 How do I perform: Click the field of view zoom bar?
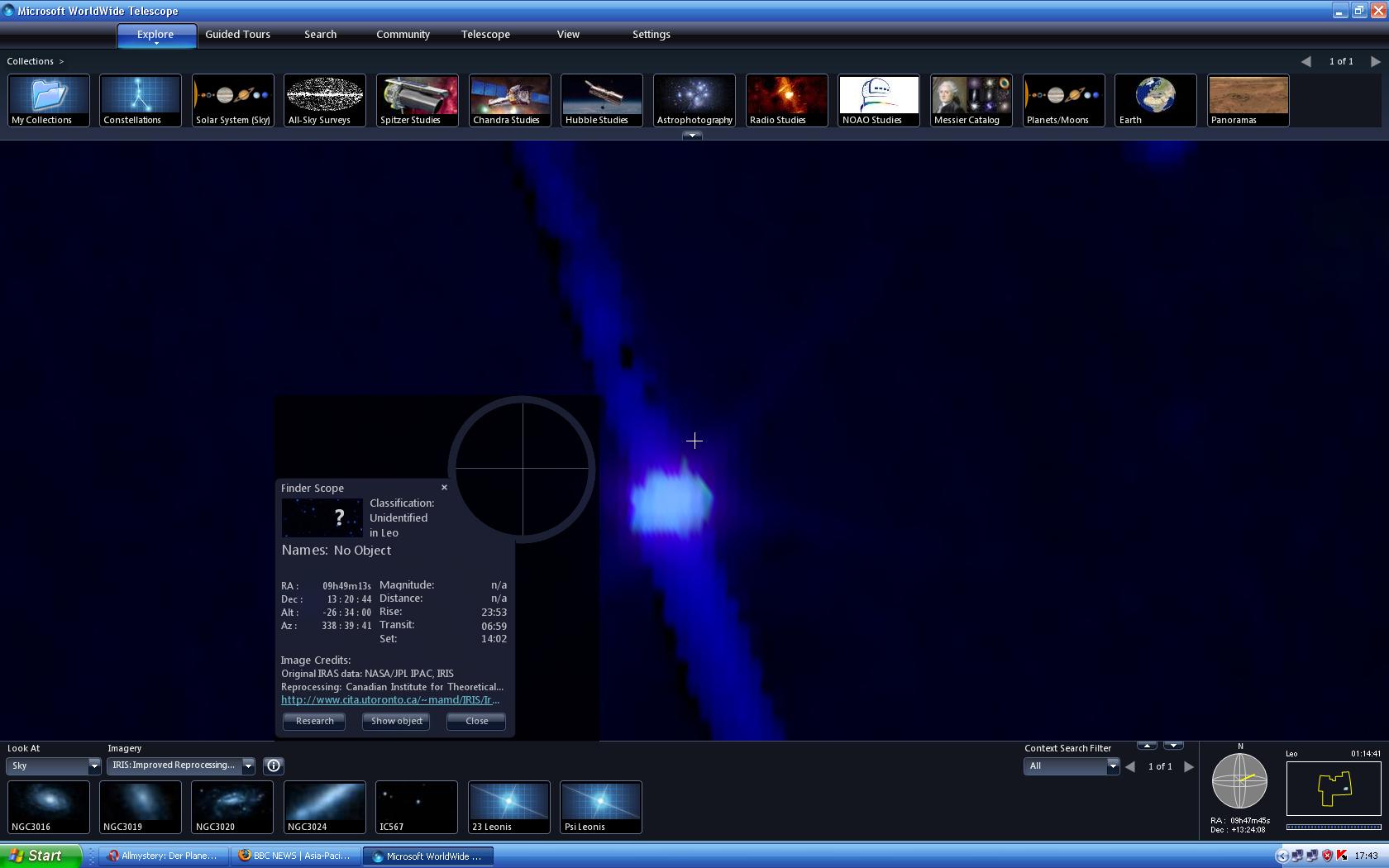coord(1334,826)
